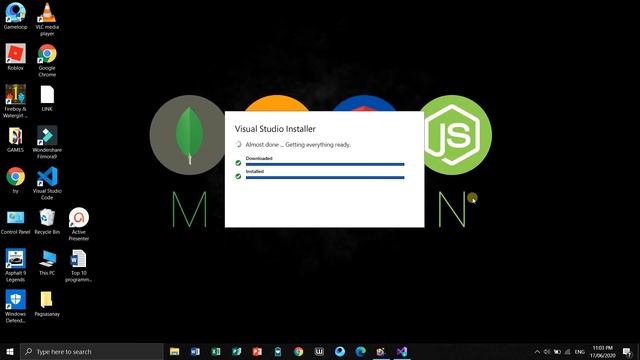Select the Pagsasanay folder icon
The width and height of the screenshot is (640, 360).
pyautogui.click(x=47, y=304)
